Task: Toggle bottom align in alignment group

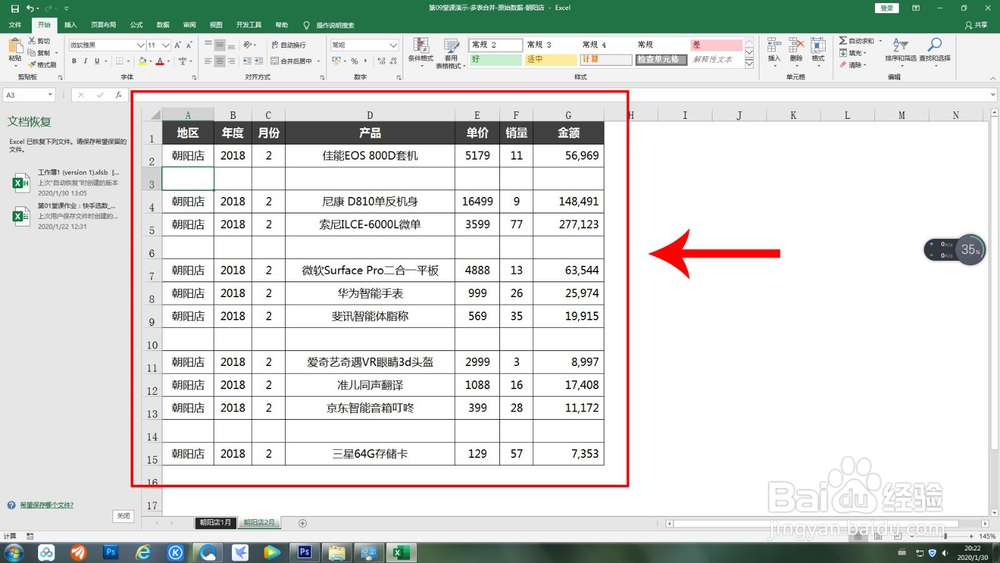Action: click(231, 45)
